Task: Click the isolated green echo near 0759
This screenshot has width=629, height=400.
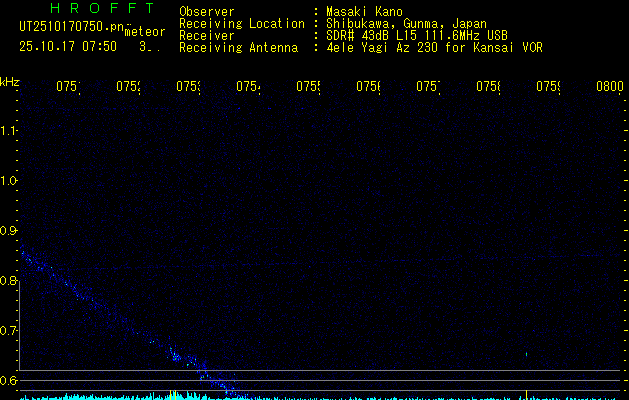Action: 526,354
